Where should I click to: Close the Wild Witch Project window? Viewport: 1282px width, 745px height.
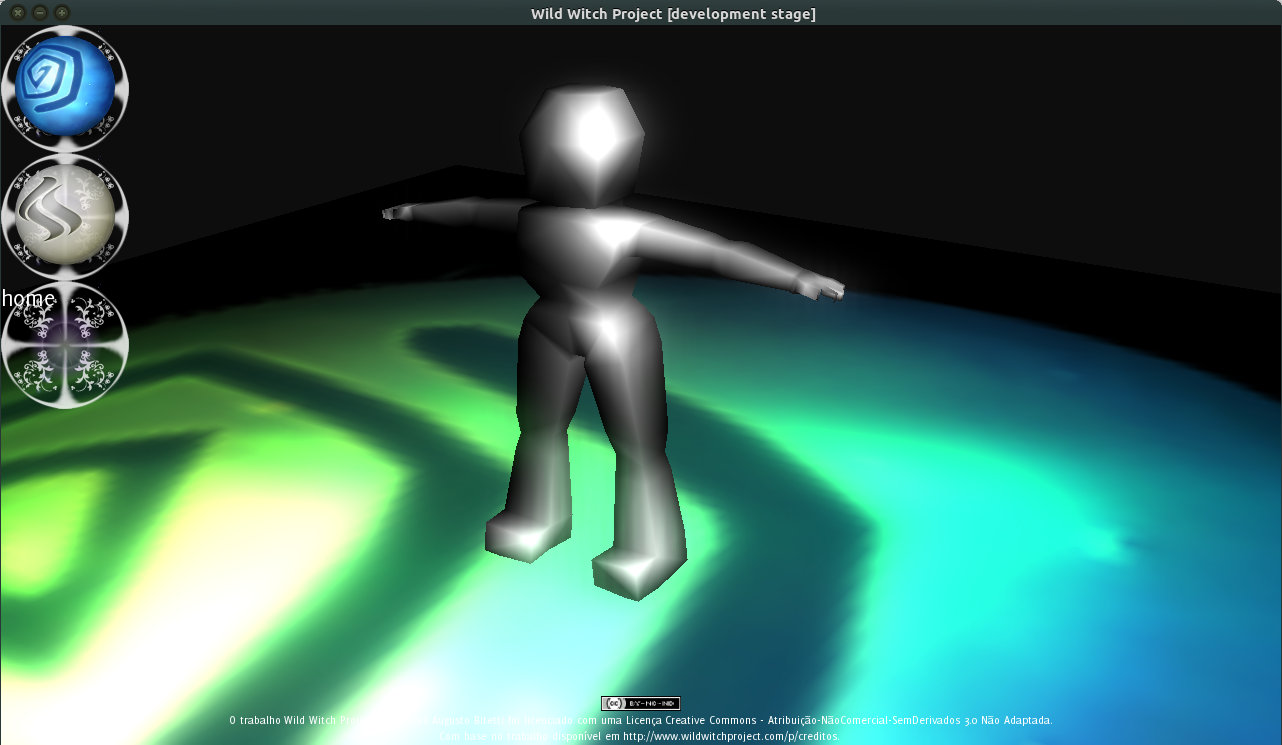(18, 13)
